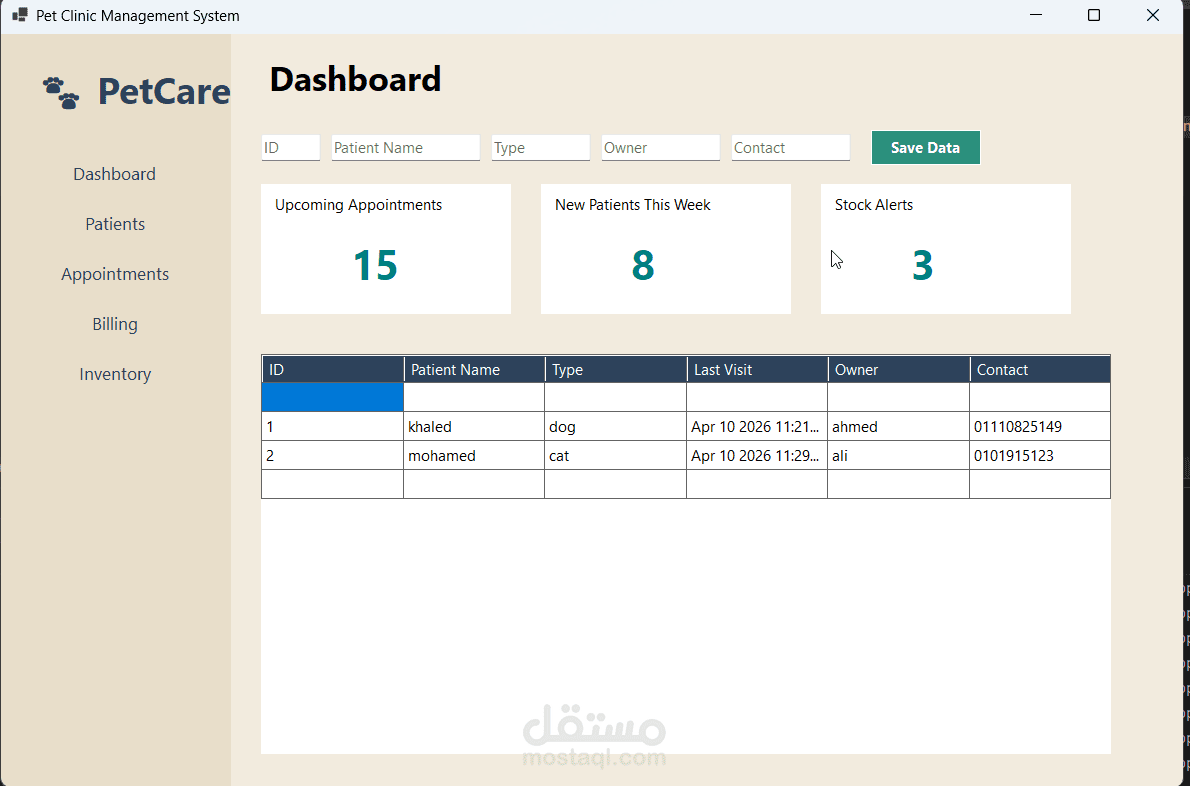
Task: Click the 'cat' type cell
Action: [x=615, y=455]
